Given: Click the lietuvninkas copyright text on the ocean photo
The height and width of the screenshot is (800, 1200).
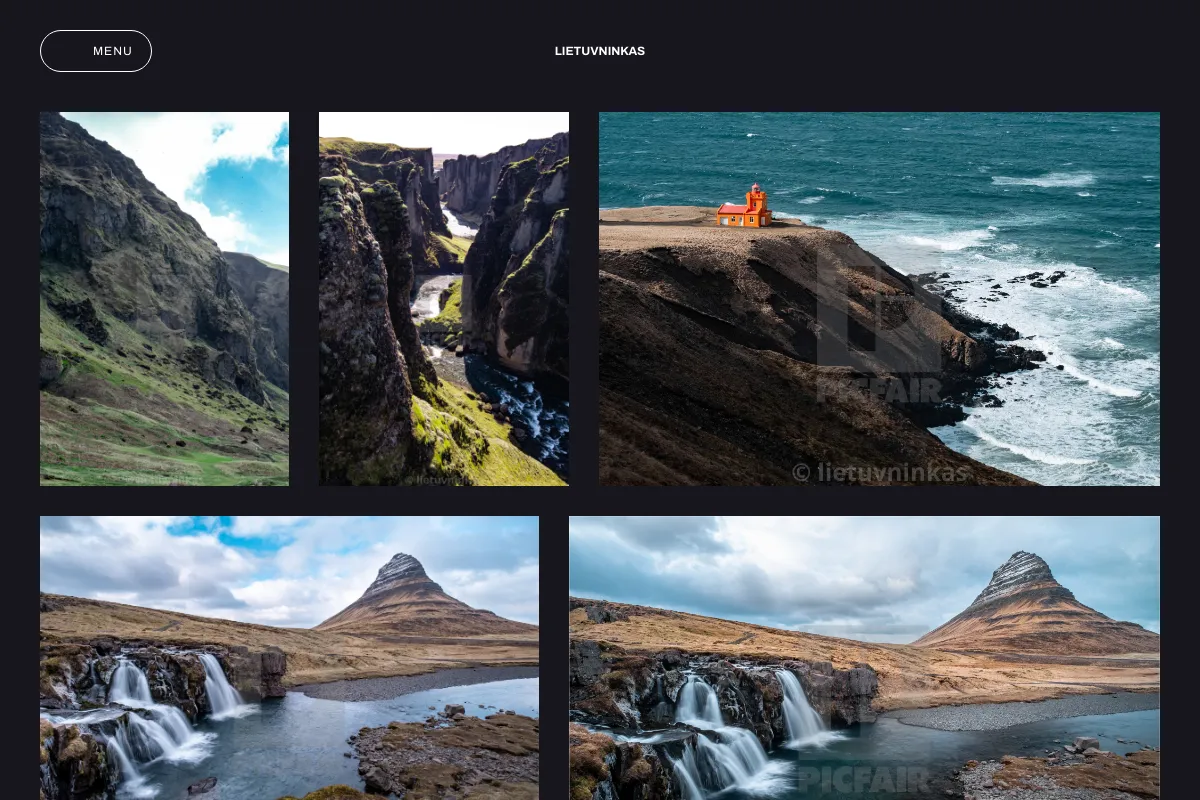Looking at the screenshot, I should point(880,472).
